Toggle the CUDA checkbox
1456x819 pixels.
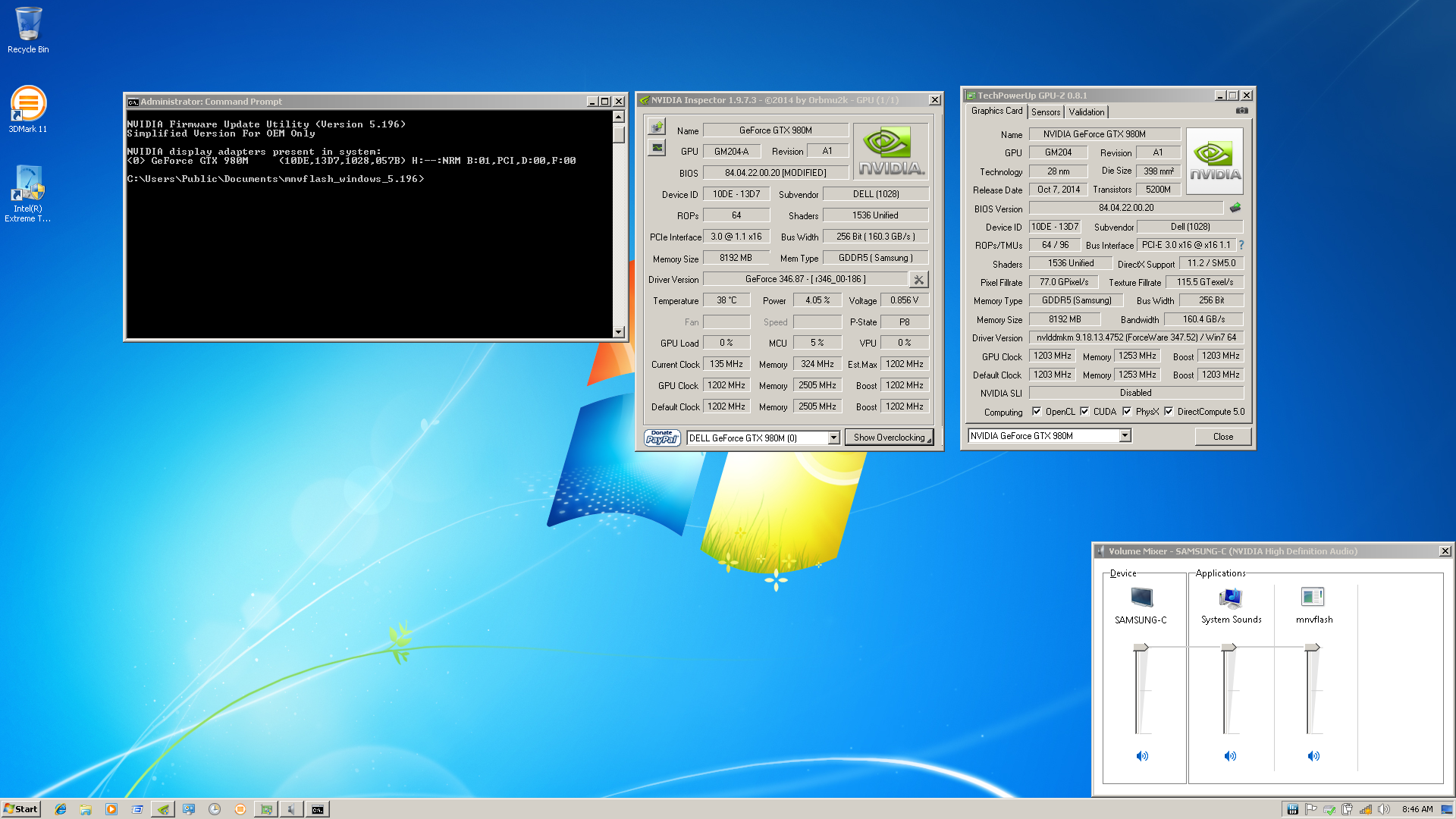(x=1084, y=412)
